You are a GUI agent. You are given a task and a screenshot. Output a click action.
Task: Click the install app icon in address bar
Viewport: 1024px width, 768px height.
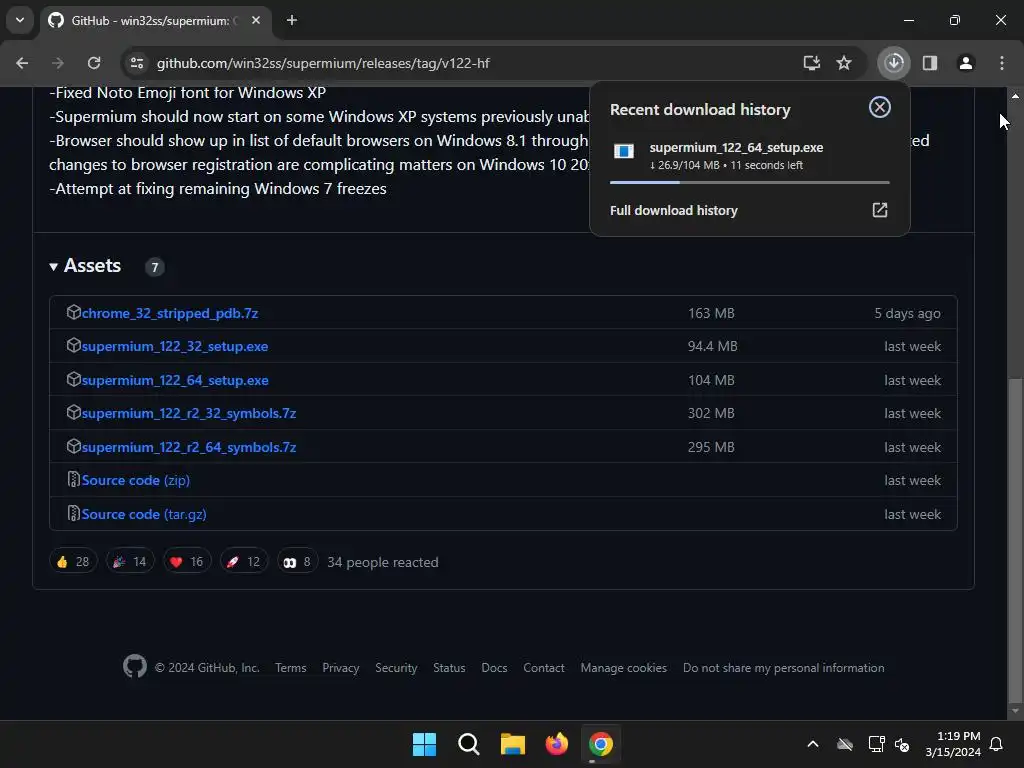click(x=812, y=63)
